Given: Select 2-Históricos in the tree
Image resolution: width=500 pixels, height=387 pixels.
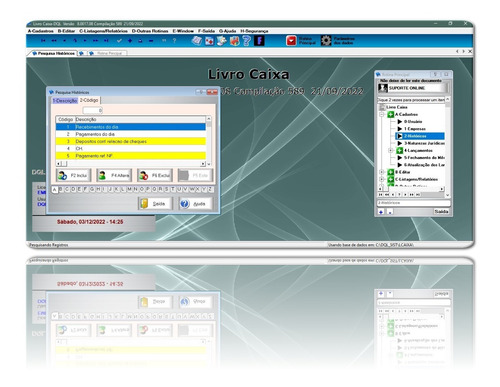Looking at the screenshot, I should coord(420,136).
